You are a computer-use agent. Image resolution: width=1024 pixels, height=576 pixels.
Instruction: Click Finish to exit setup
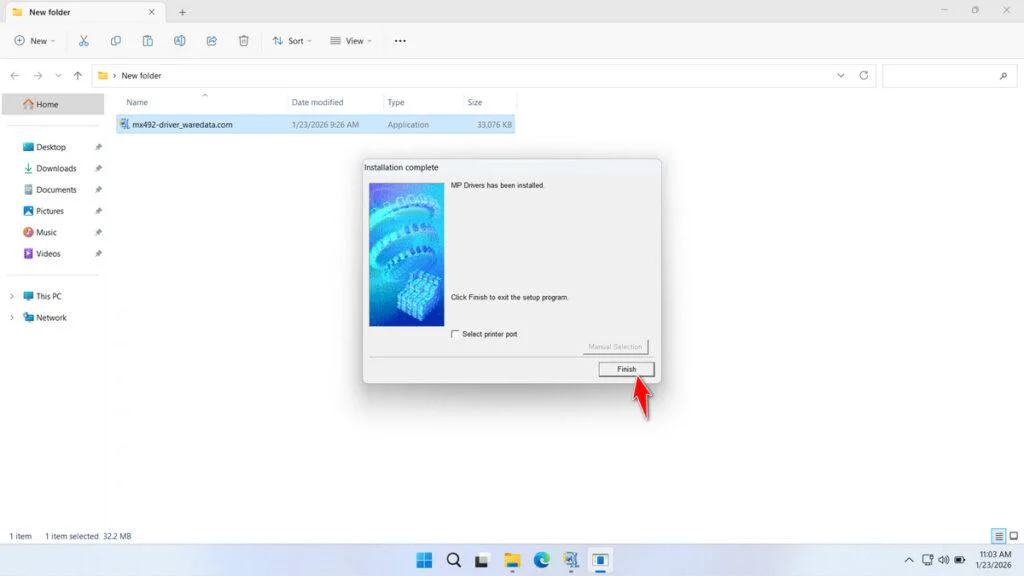[x=625, y=369]
